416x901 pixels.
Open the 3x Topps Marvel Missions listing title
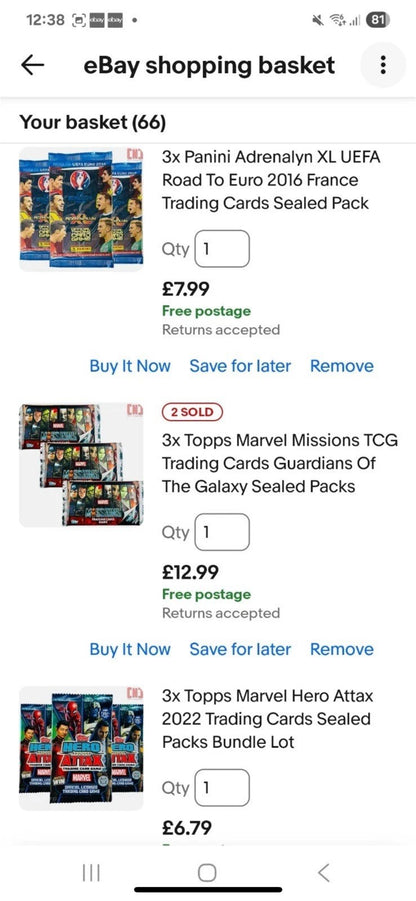[280, 463]
